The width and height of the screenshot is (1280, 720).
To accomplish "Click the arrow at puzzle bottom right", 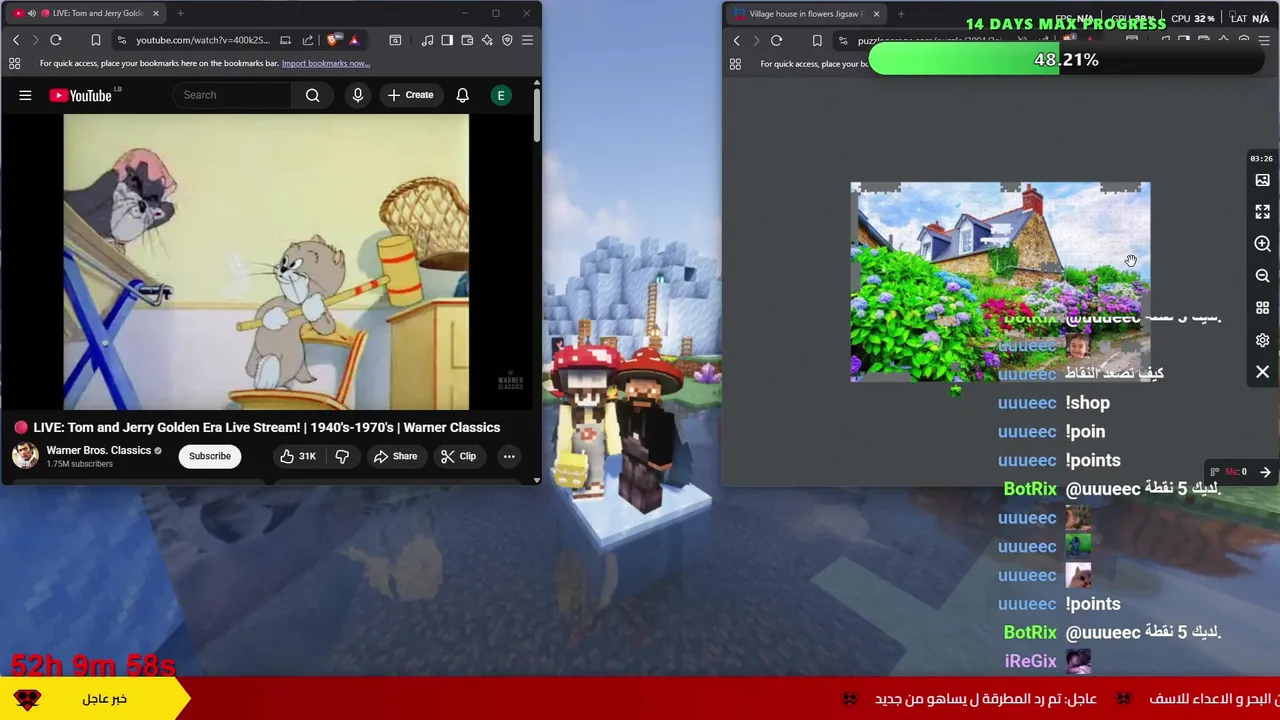I will (x=1265, y=472).
